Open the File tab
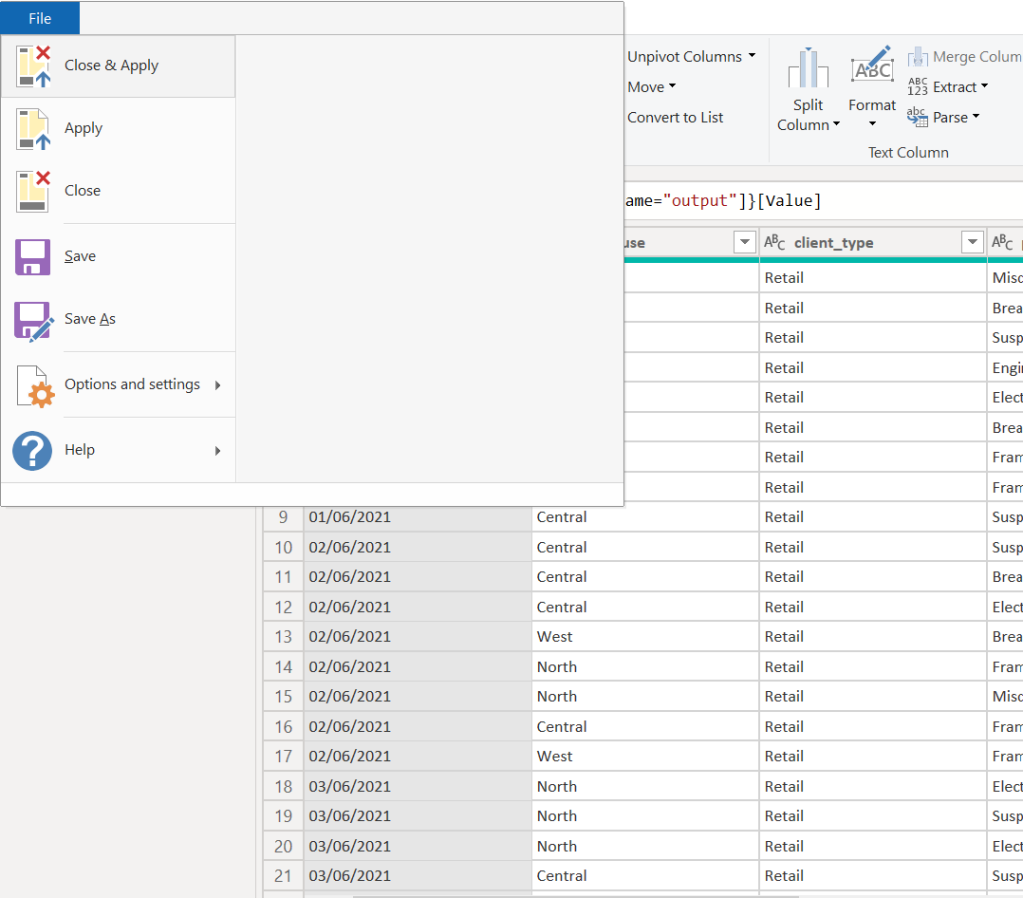Screen dimensions: 1023x898 (40, 18)
